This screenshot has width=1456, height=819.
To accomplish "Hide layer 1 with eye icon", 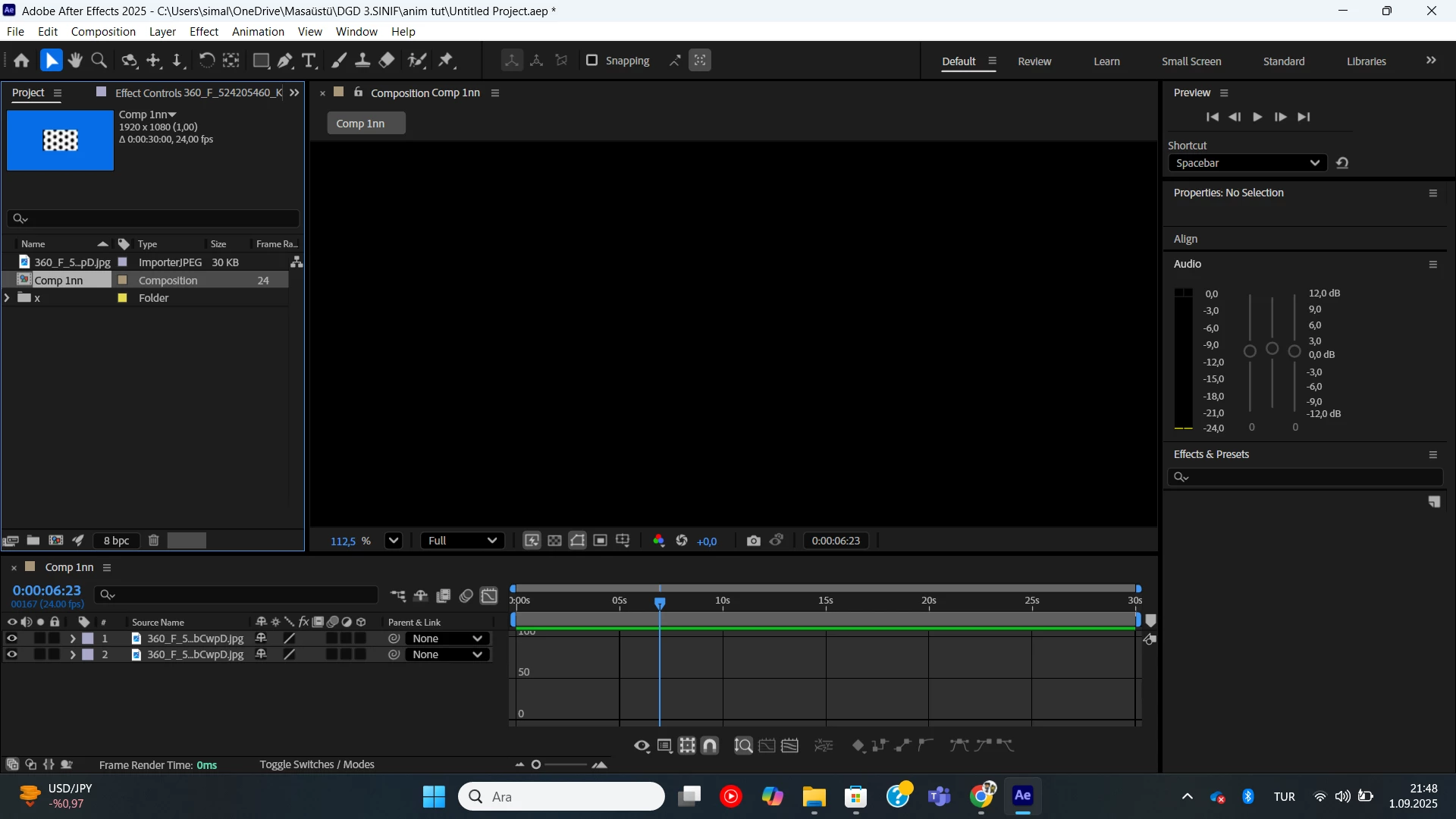I will pos(11,639).
